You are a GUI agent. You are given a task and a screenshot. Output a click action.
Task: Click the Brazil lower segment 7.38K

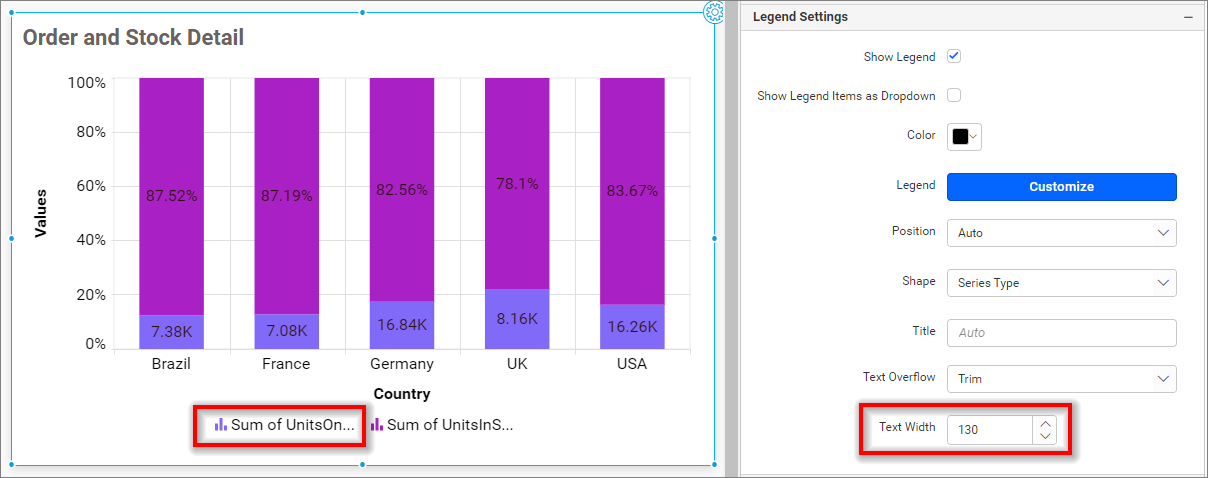(x=172, y=332)
